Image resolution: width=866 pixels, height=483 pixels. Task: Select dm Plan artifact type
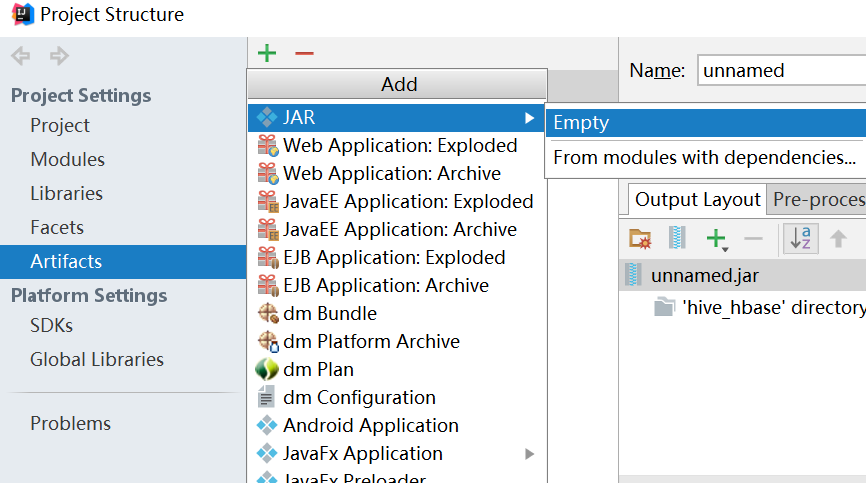[x=396, y=369]
